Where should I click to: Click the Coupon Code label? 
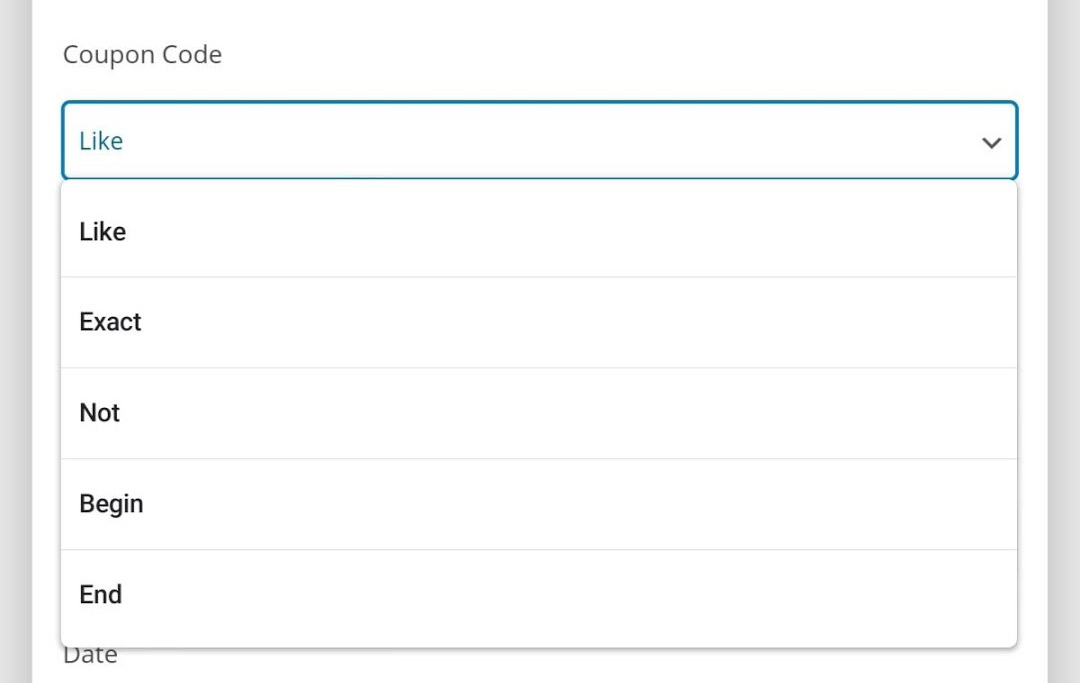pyautogui.click(x=142, y=55)
